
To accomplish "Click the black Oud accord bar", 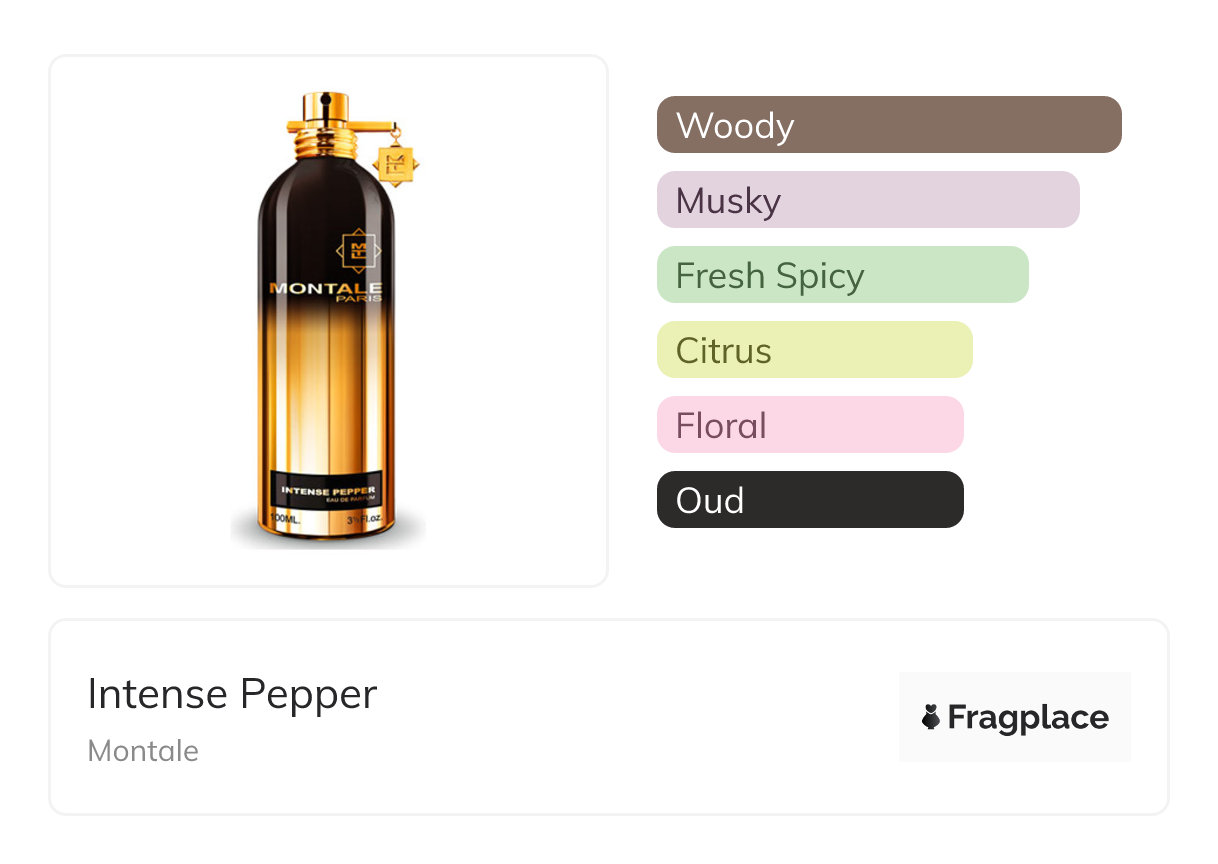I will coord(809,500).
